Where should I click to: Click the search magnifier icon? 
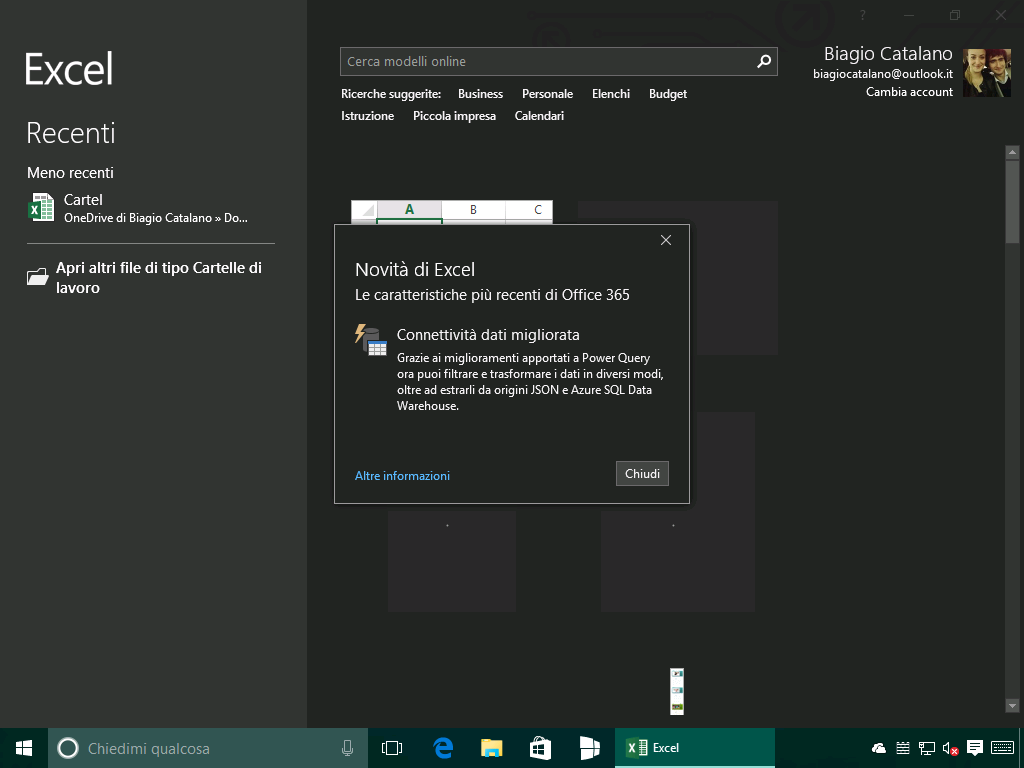(x=763, y=61)
